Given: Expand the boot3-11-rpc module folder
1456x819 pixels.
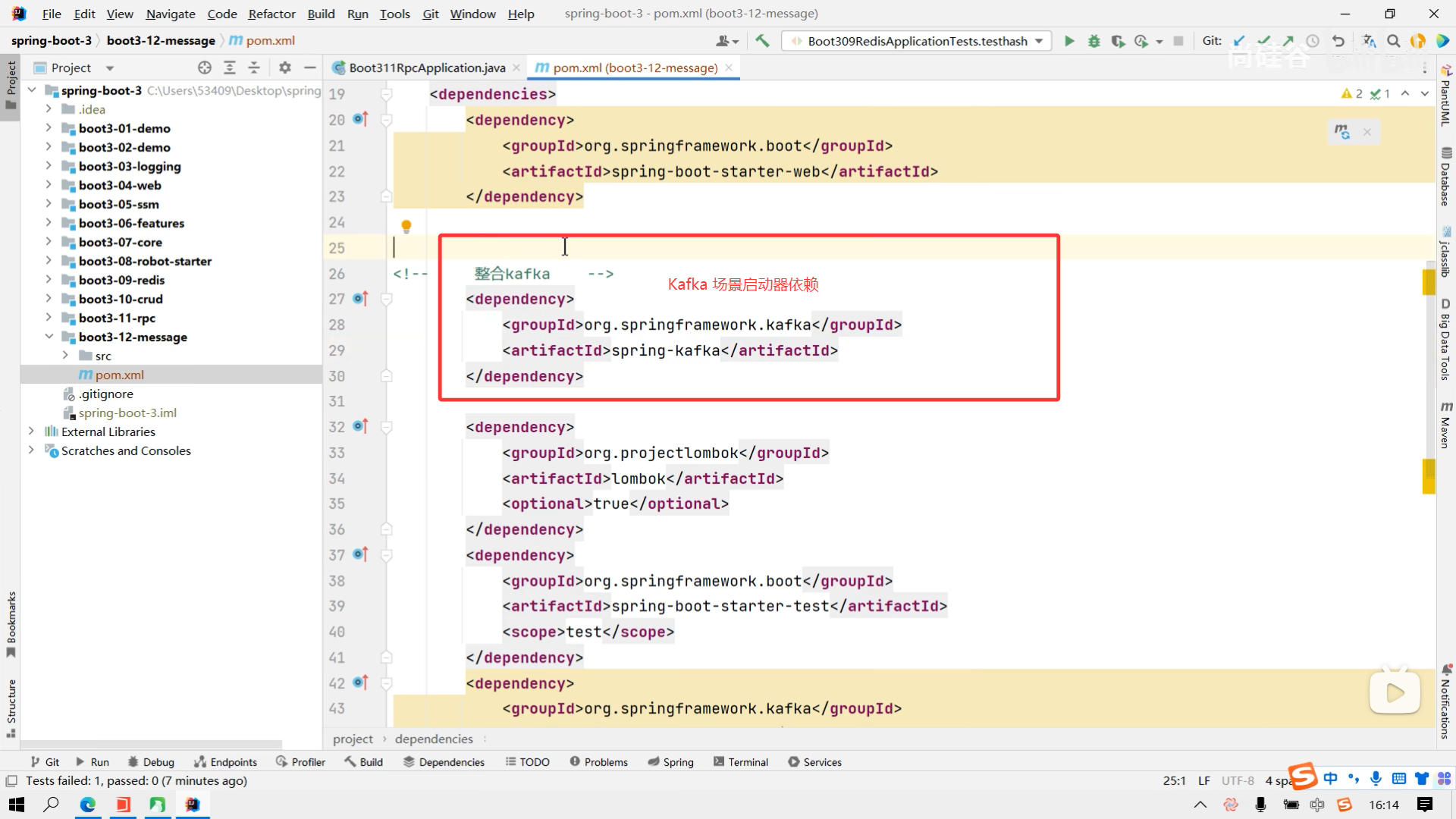Looking at the screenshot, I should click(x=49, y=318).
